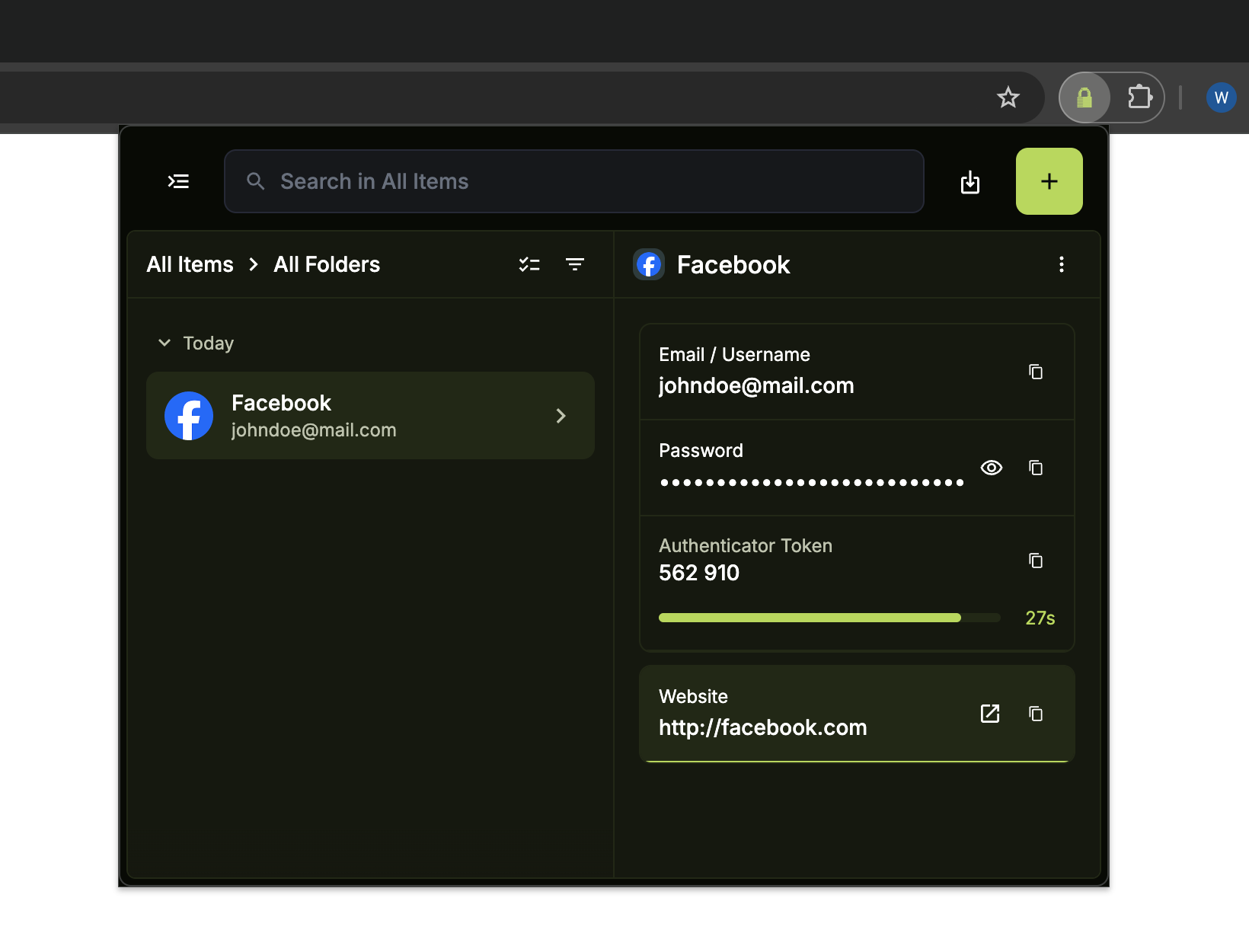Click the masked password dots

pyautogui.click(x=812, y=482)
